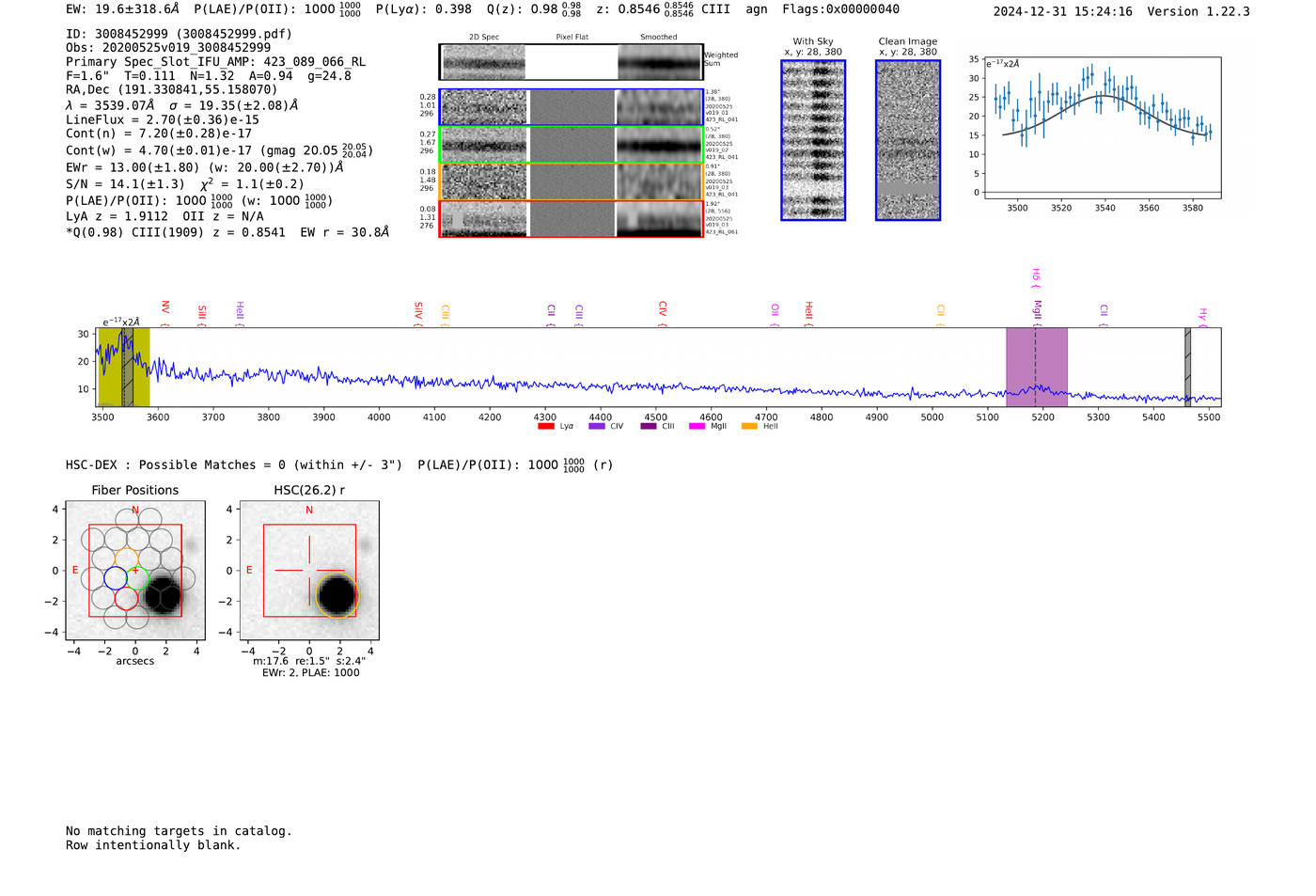Click the timestamp '2024-12-31 15:24:16'
Screen dimensions: 1316x896
[x=1062, y=11]
